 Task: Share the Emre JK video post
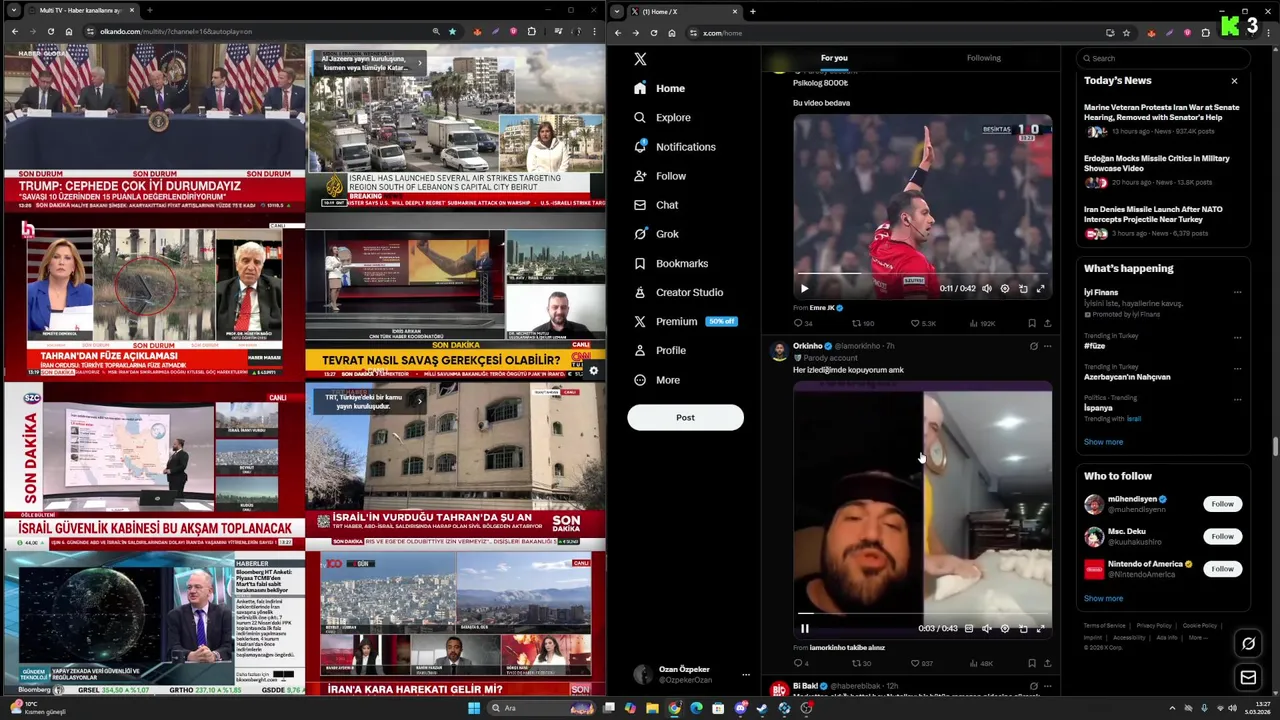(1047, 323)
